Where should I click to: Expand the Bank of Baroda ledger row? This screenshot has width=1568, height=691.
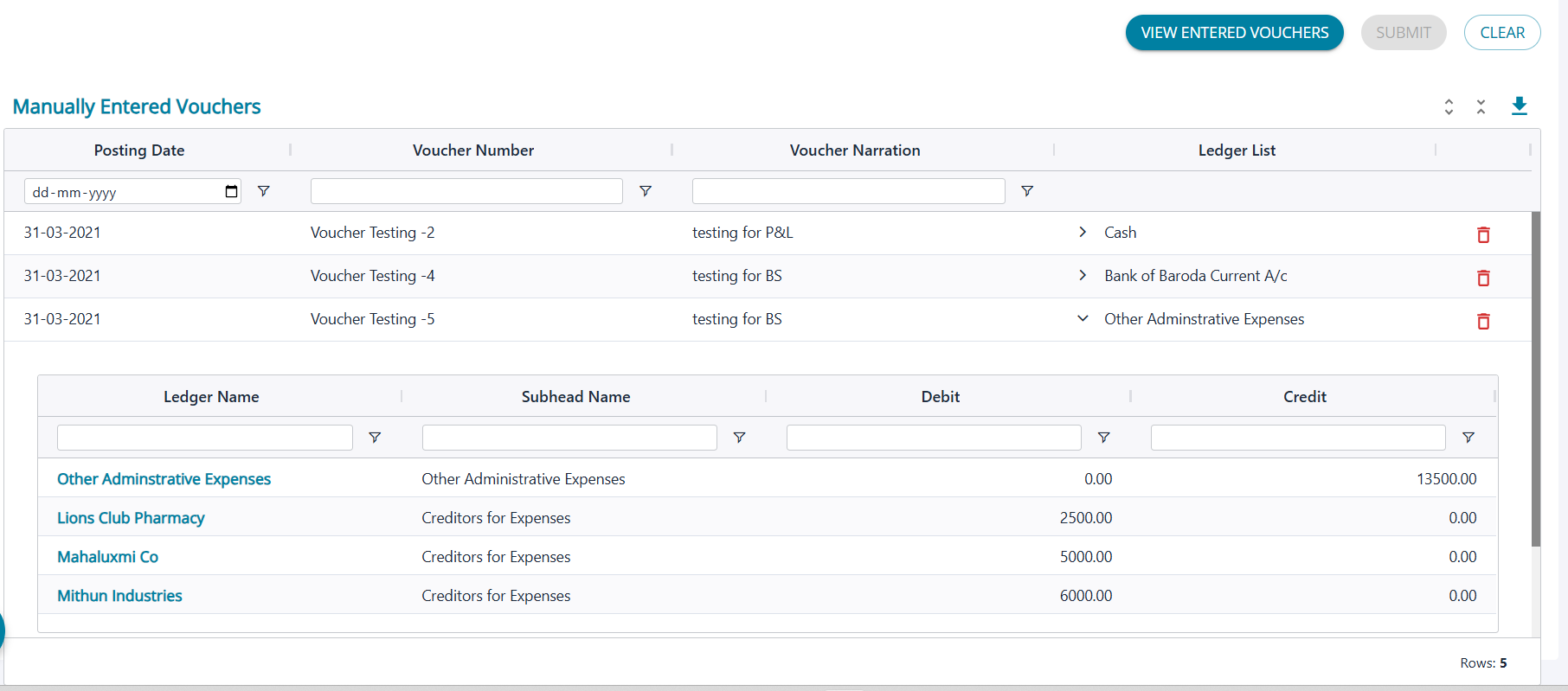pyautogui.click(x=1083, y=275)
